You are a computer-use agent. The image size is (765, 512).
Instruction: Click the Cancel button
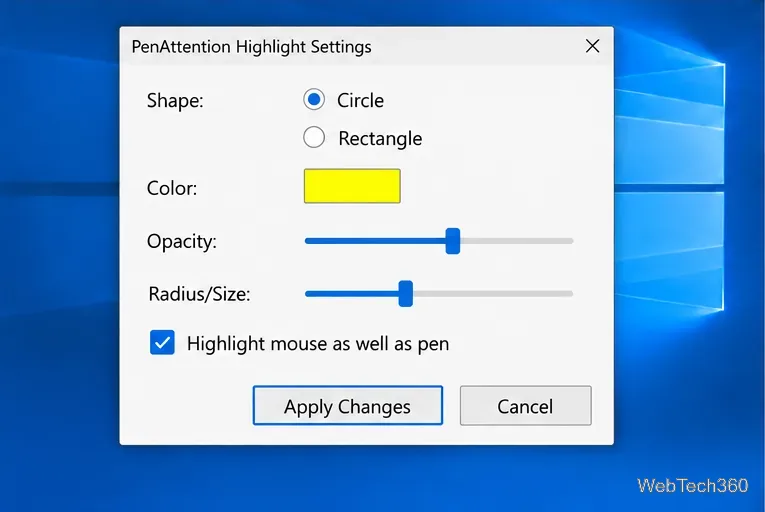coord(525,406)
